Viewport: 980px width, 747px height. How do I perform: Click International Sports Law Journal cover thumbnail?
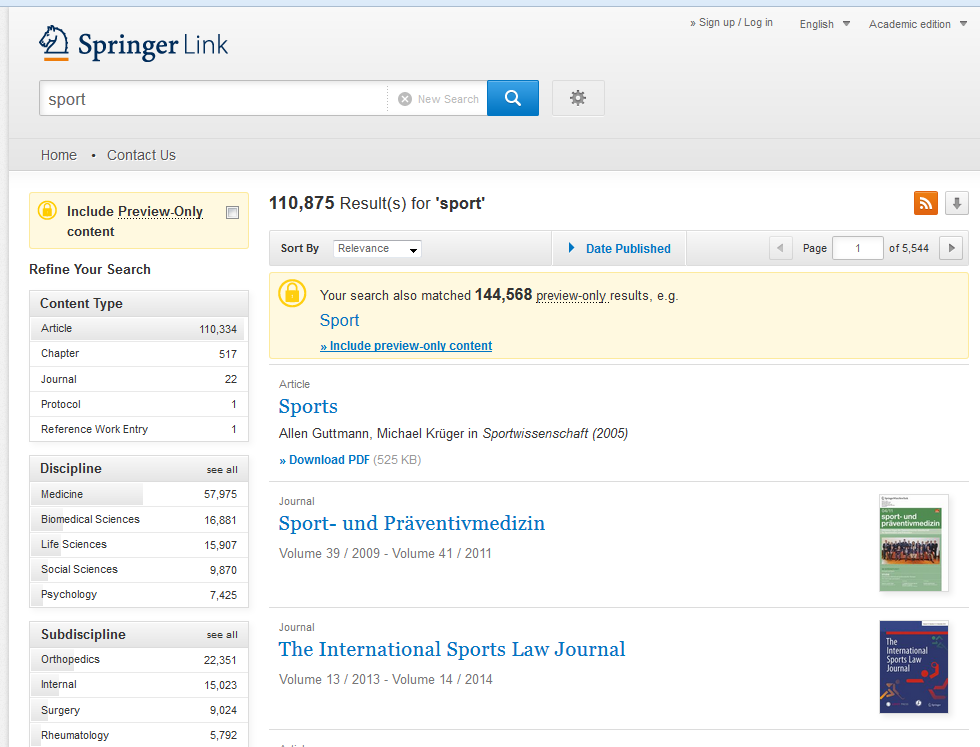(x=914, y=666)
